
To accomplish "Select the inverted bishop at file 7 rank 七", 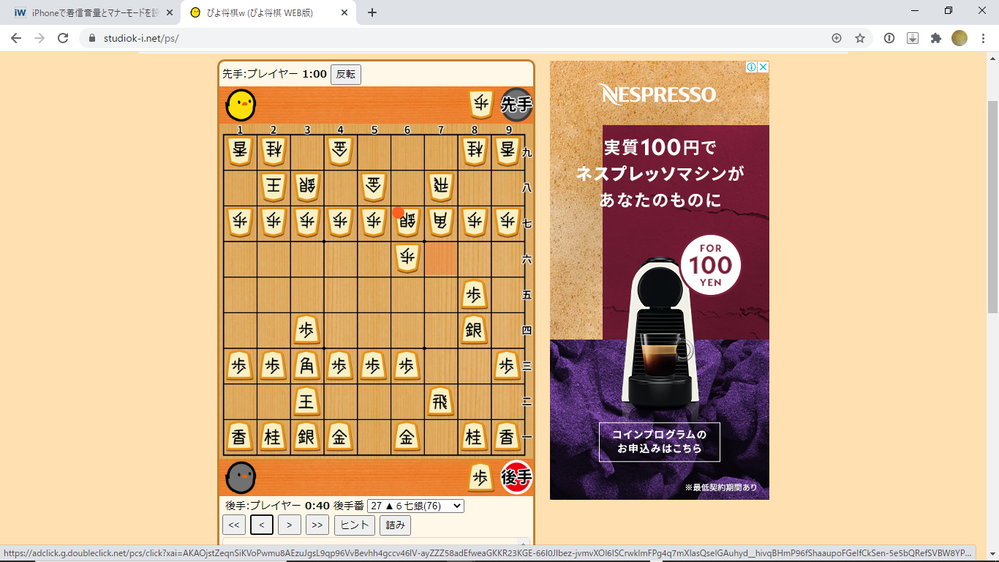I will (x=440, y=222).
